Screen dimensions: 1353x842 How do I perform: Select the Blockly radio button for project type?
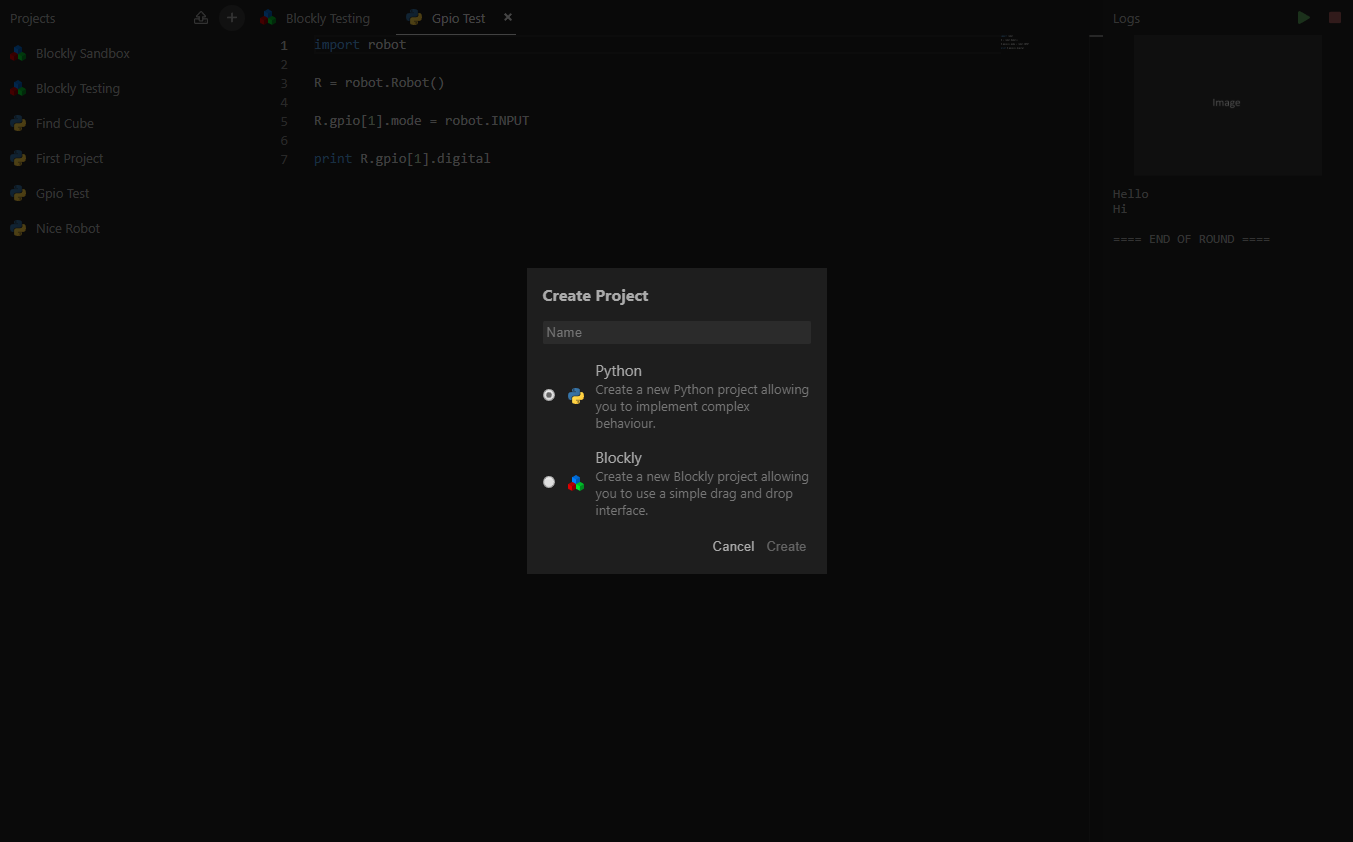click(549, 482)
